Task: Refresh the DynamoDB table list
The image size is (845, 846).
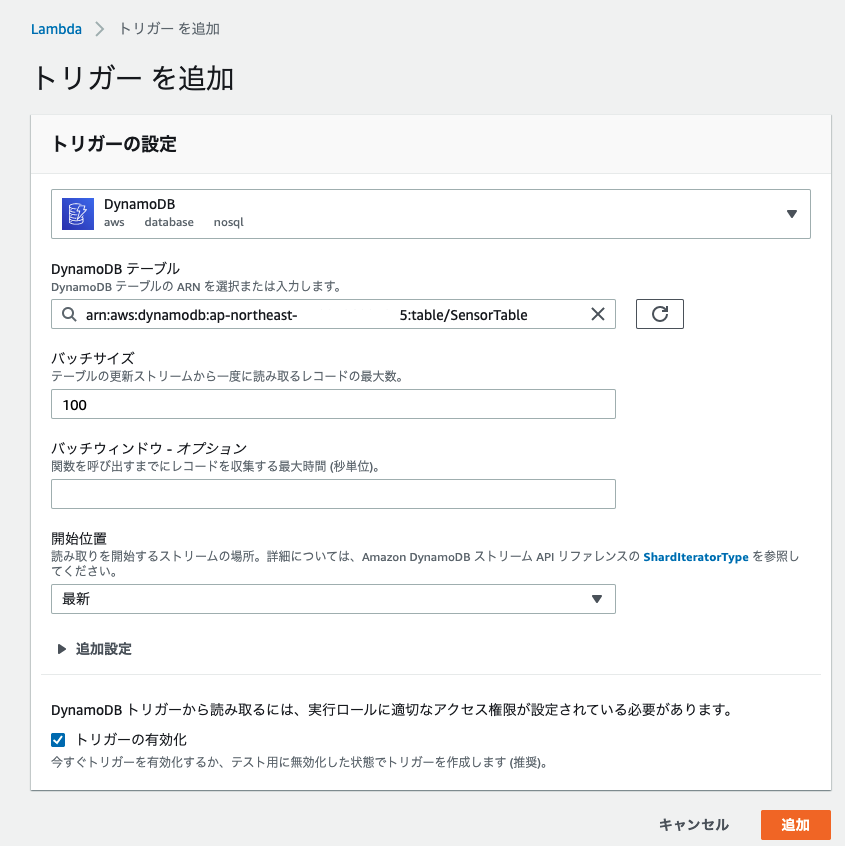Action: click(x=659, y=314)
